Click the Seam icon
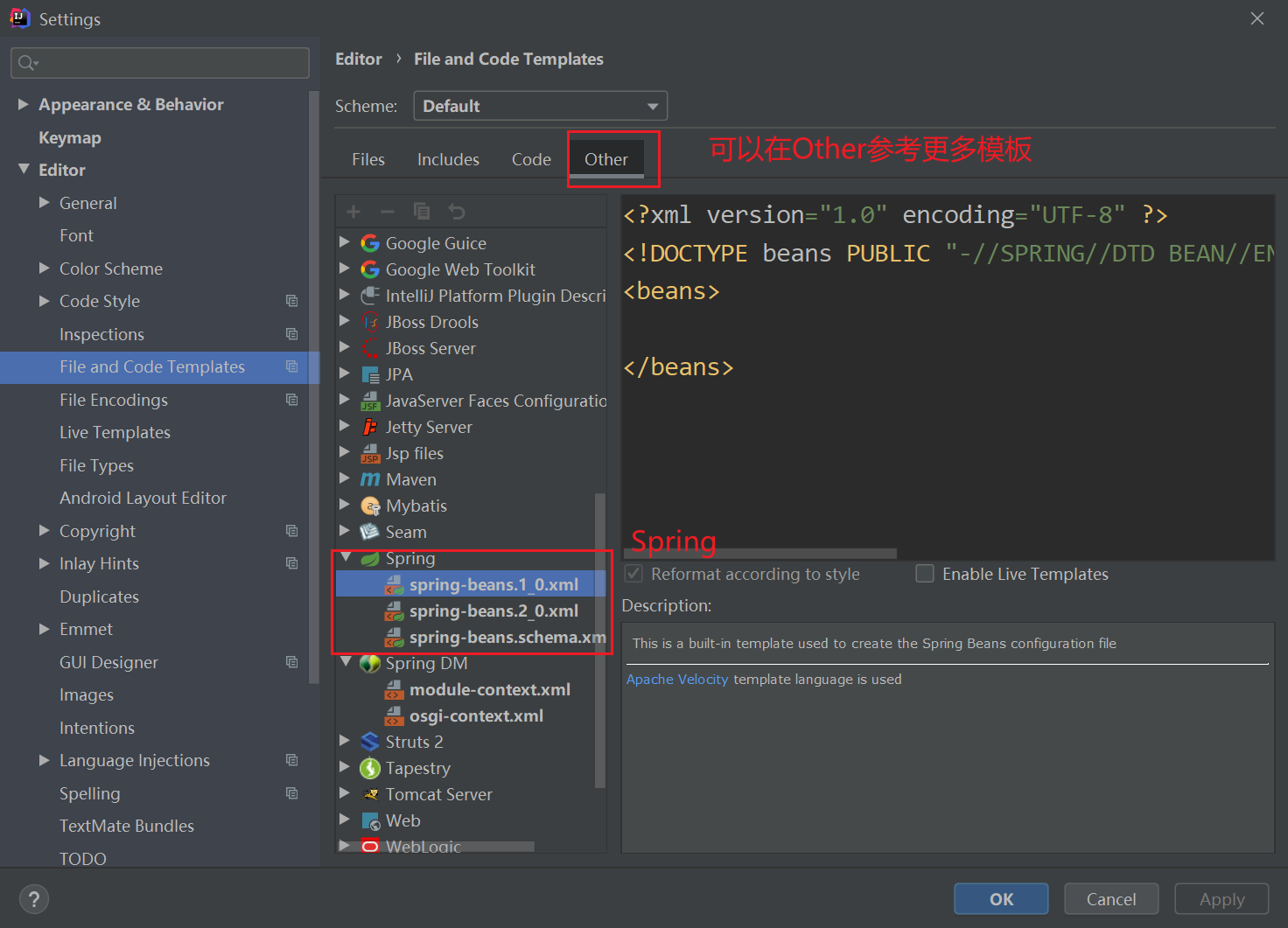The width and height of the screenshot is (1288, 928). [370, 532]
